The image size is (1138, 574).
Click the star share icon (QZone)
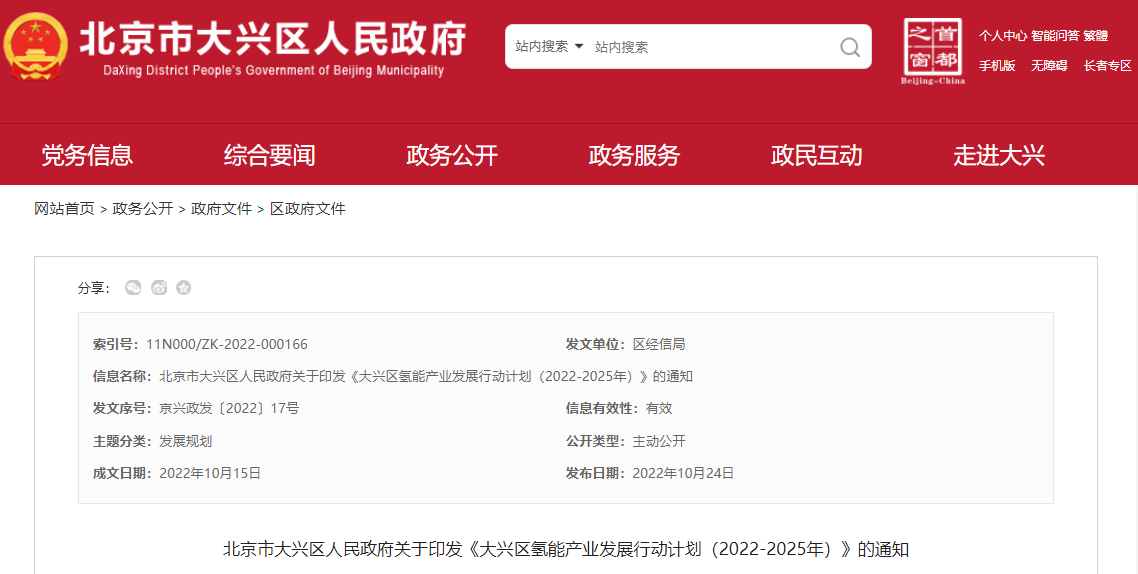pos(183,288)
